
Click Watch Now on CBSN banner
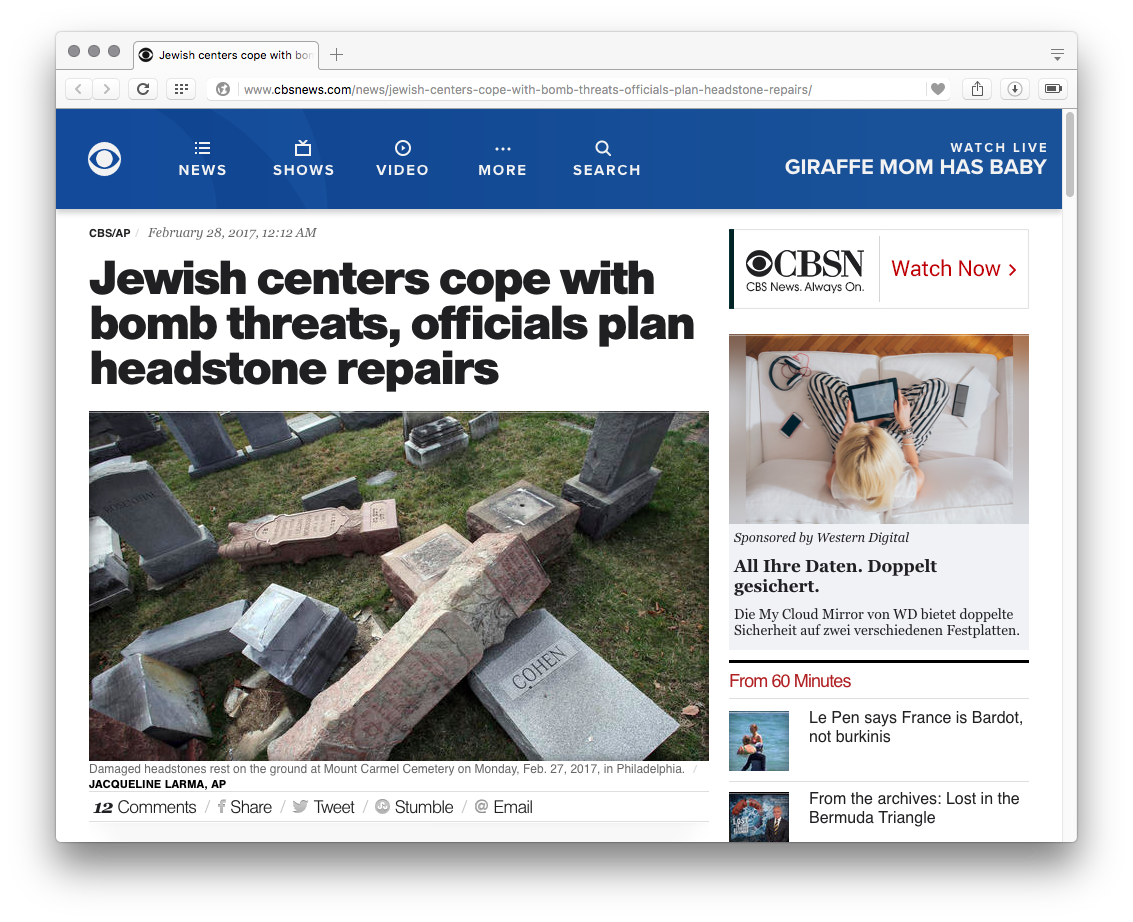[954, 269]
